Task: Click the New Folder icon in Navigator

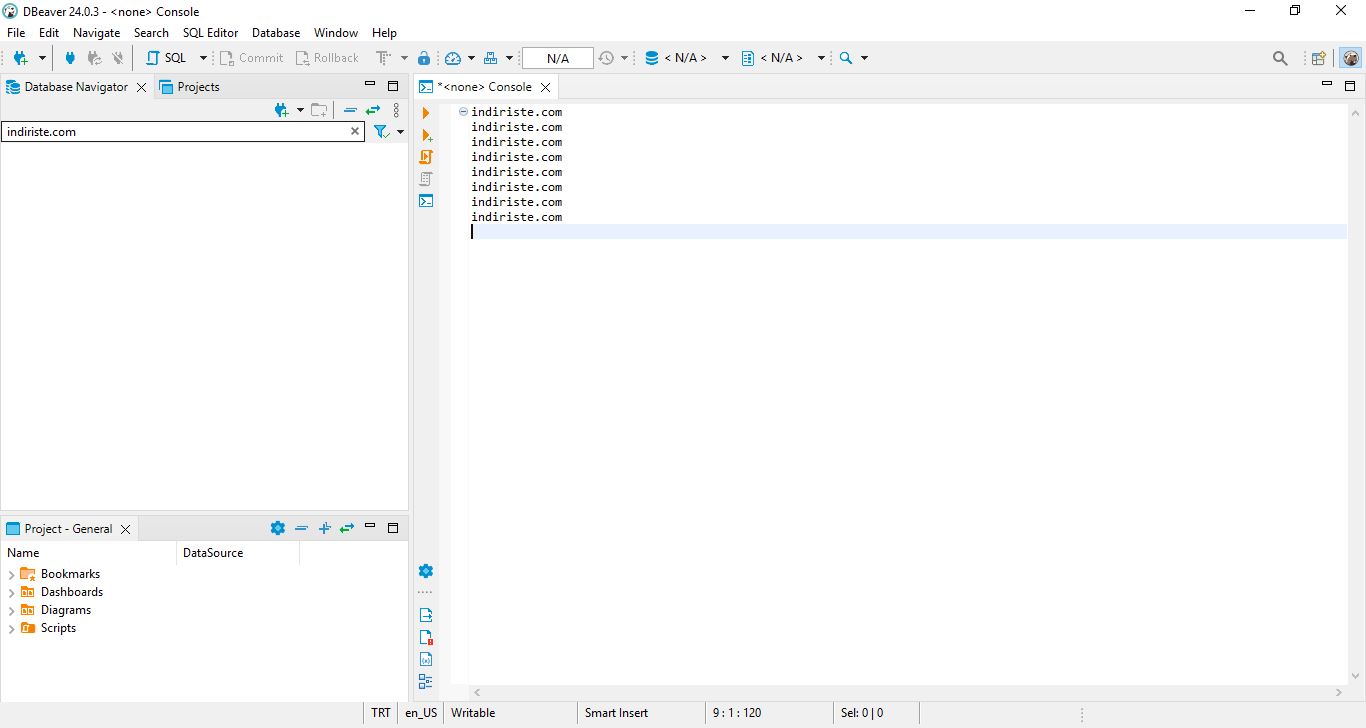Action: point(319,110)
